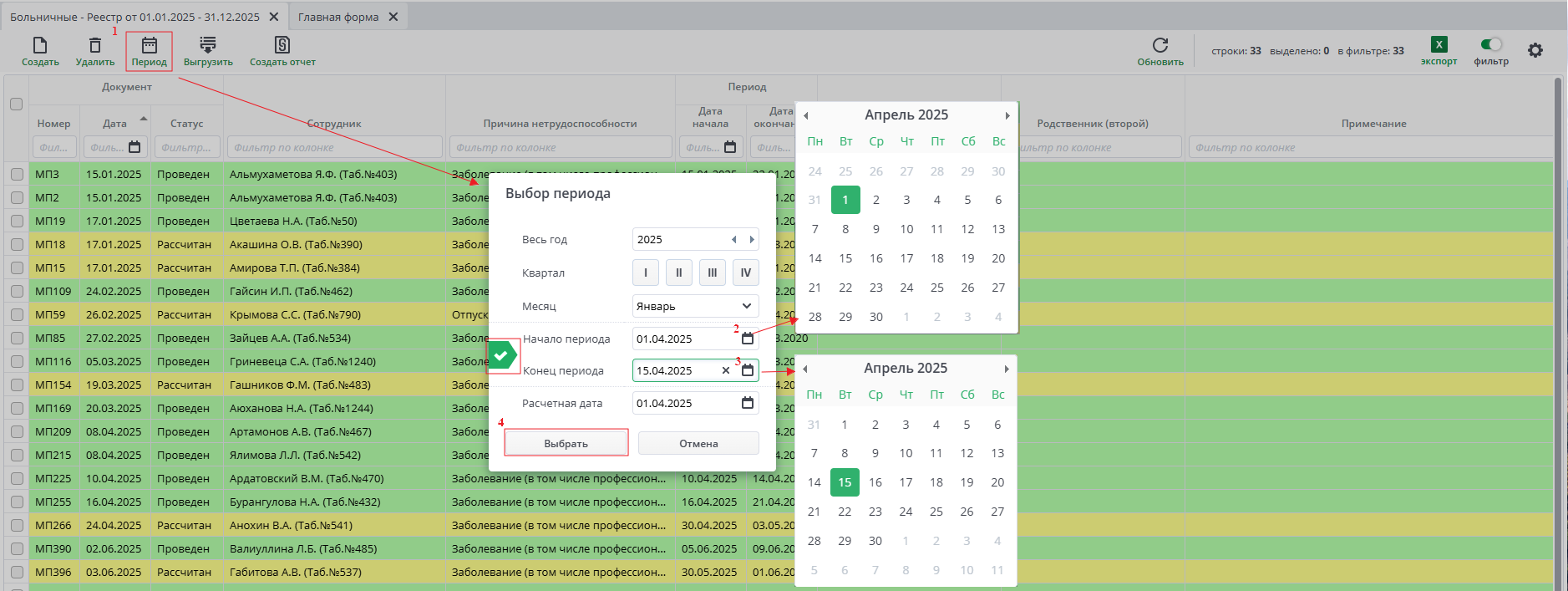Switch to the Главная форма tab
The width and height of the screenshot is (1568, 591).
(338, 17)
